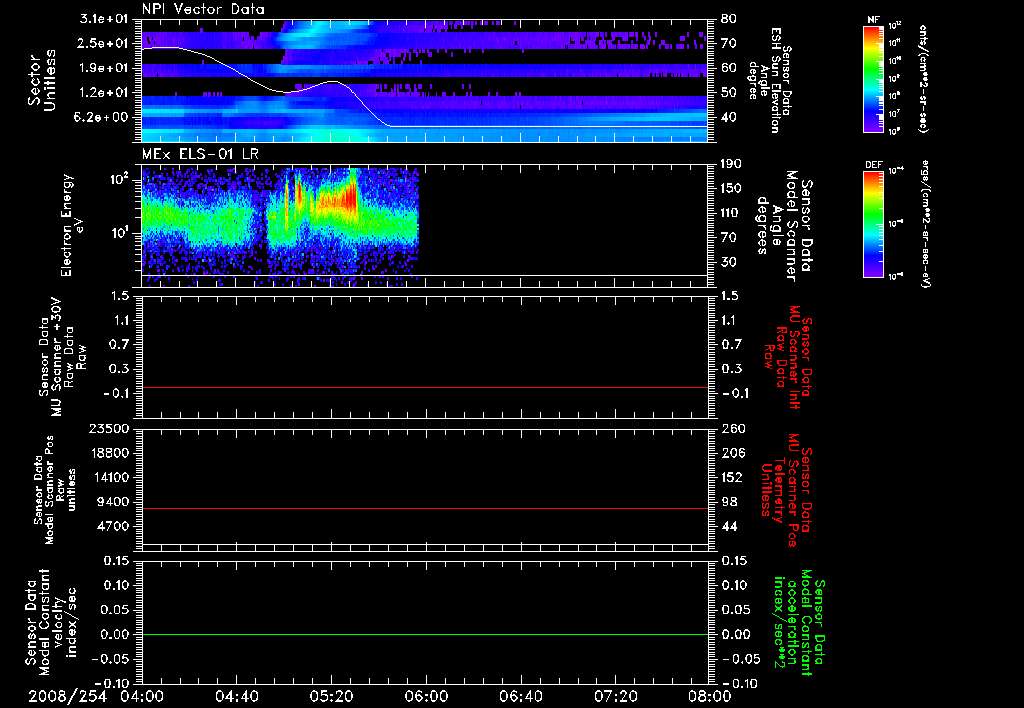The image size is (1024, 708).
Task: Click the 04:40 time axis label
Action: tap(236, 696)
